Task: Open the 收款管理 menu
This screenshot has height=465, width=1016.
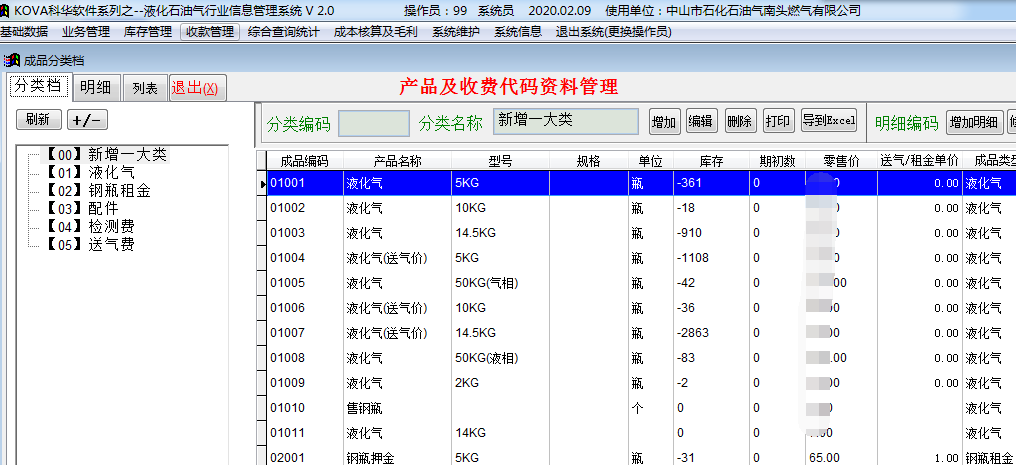Action: coord(210,31)
